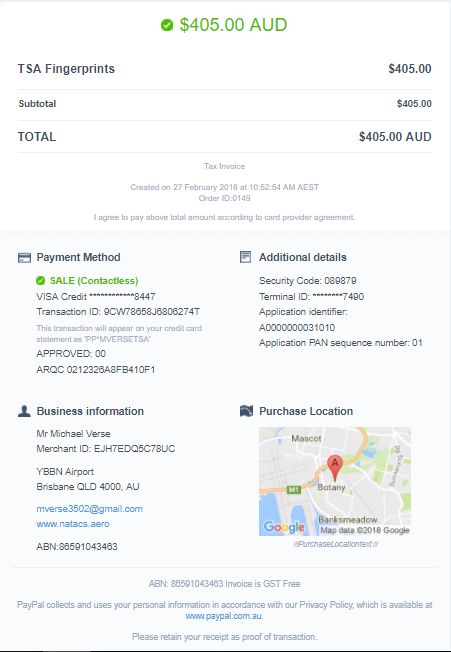This screenshot has height=652, width=451.
Task: Click the Business information person icon
Action: pyautogui.click(x=24, y=411)
